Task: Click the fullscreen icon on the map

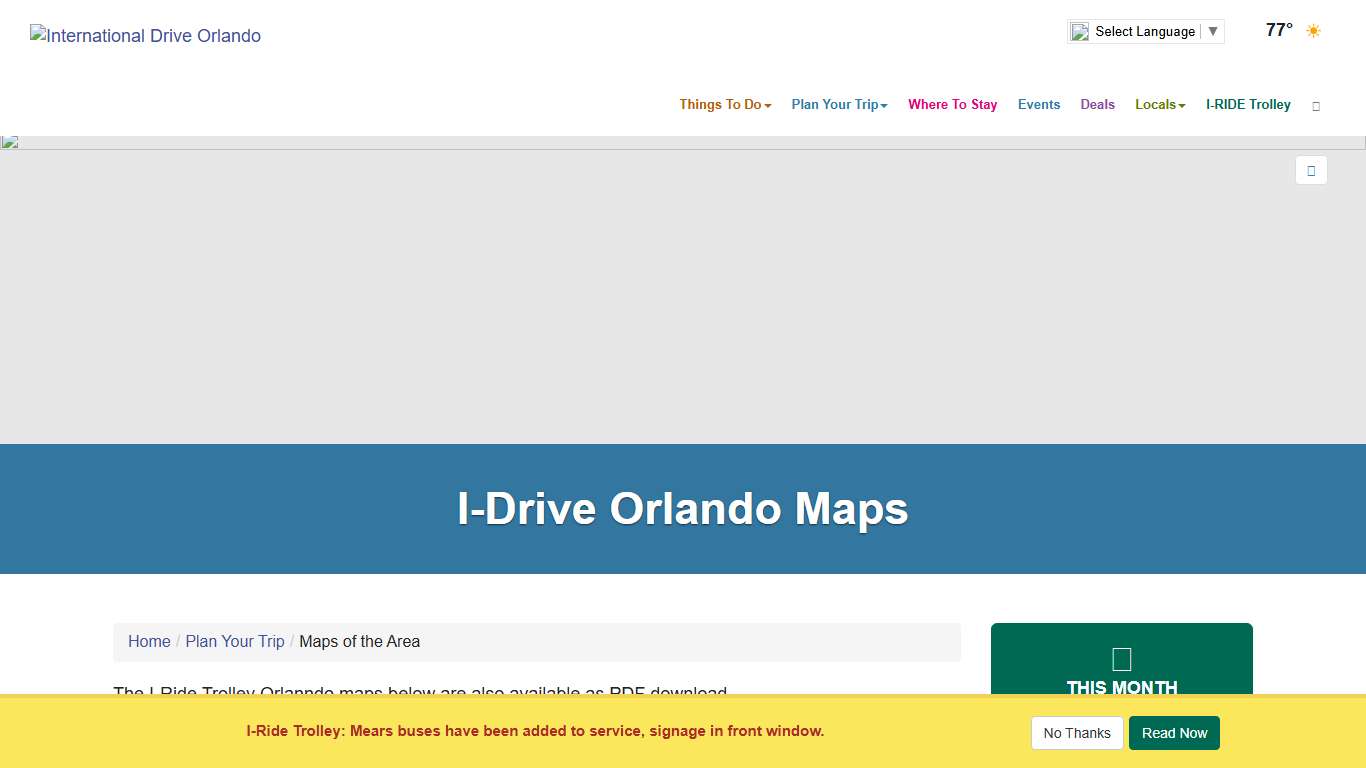Action: [x=1311, y=170]
